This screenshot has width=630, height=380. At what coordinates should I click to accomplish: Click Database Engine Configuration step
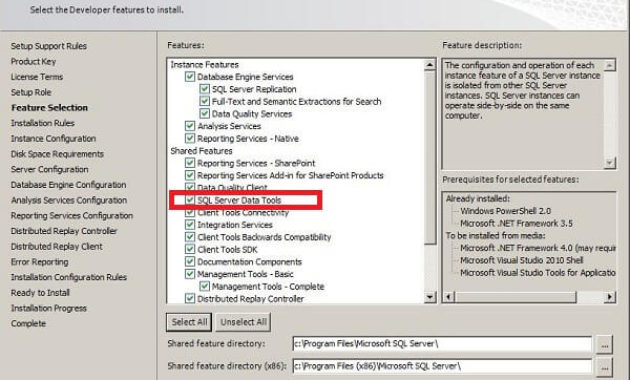click(68, 184)
